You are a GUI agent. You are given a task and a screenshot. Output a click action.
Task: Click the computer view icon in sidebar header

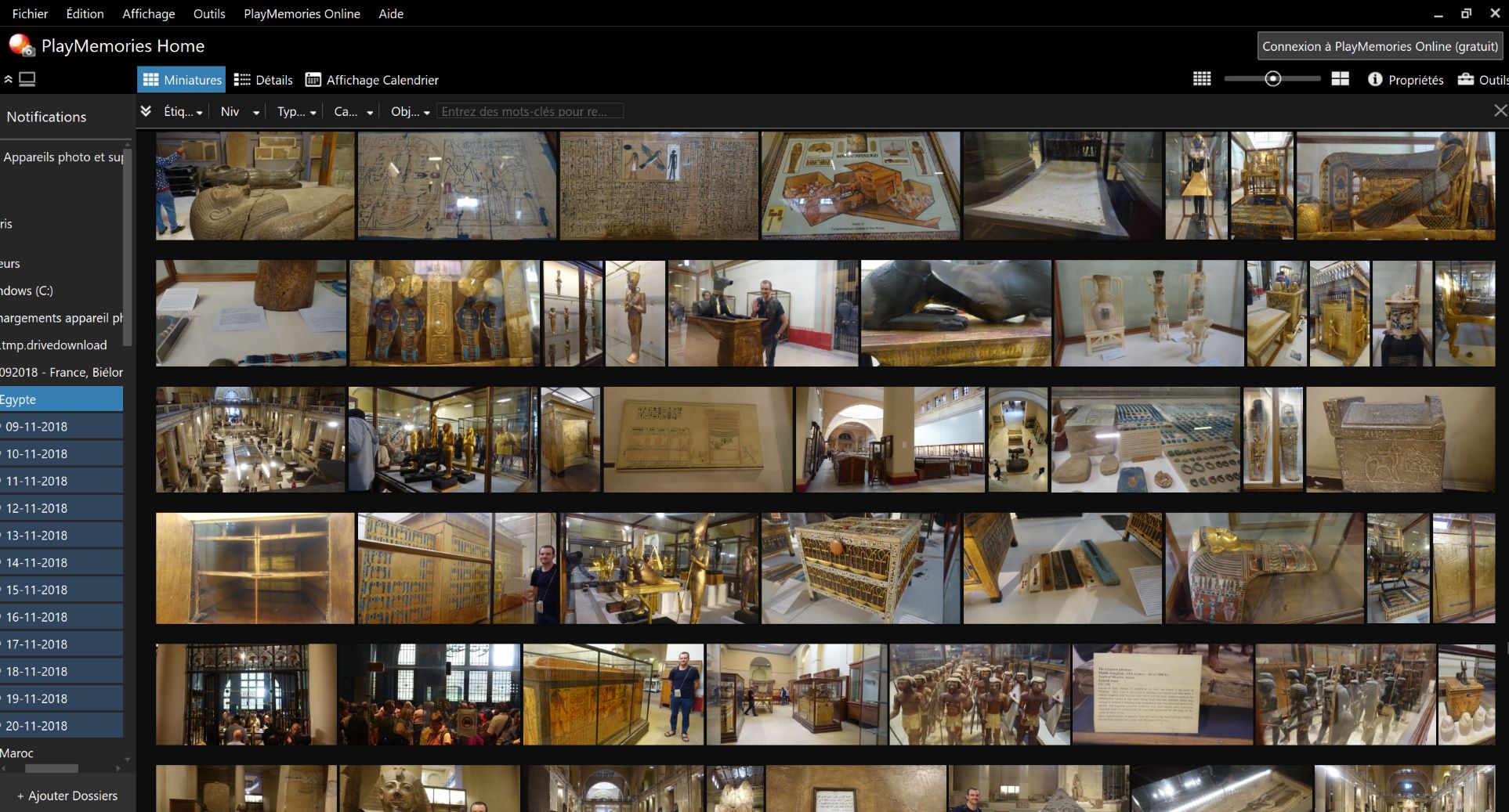27,79
